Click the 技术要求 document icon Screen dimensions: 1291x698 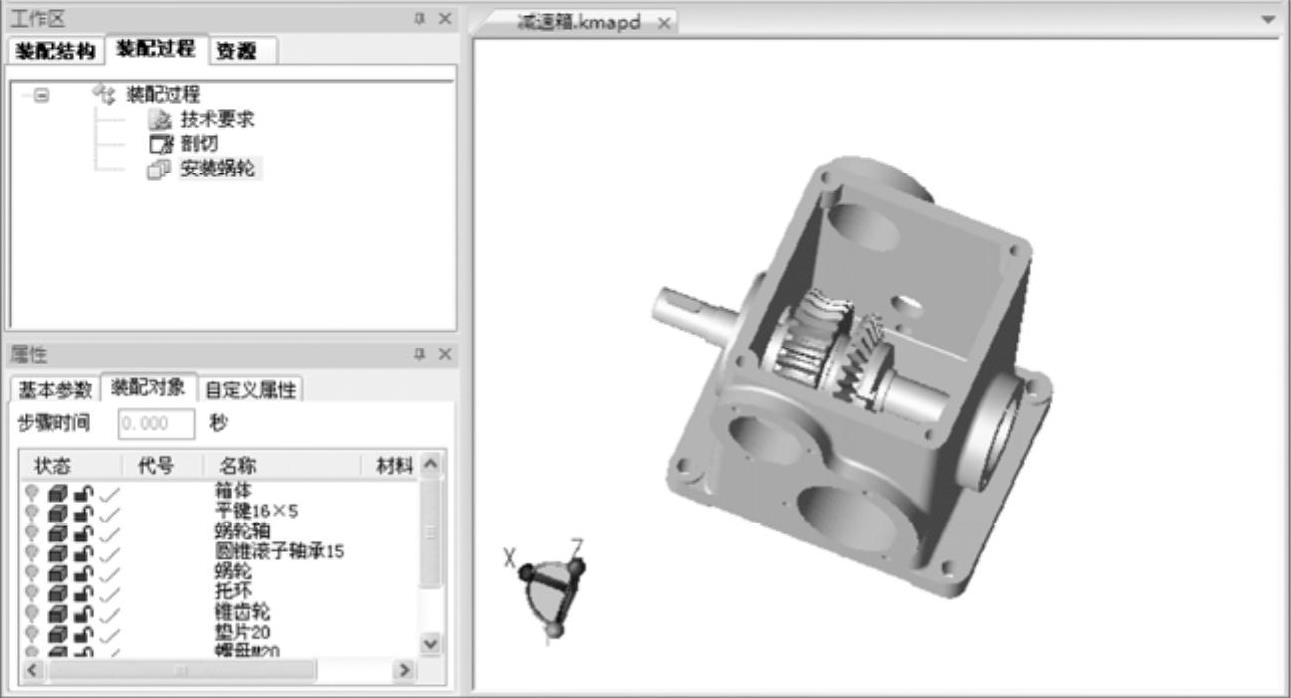[160, 119]
